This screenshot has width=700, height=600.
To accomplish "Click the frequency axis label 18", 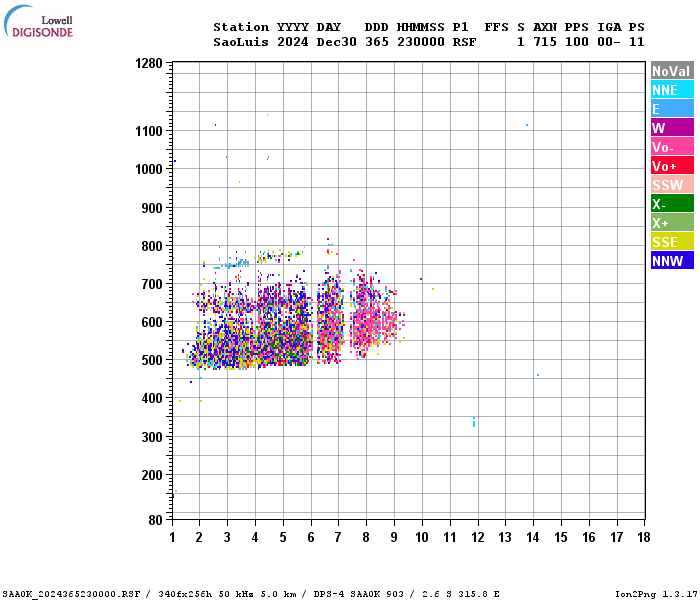I will click(644, 538).
